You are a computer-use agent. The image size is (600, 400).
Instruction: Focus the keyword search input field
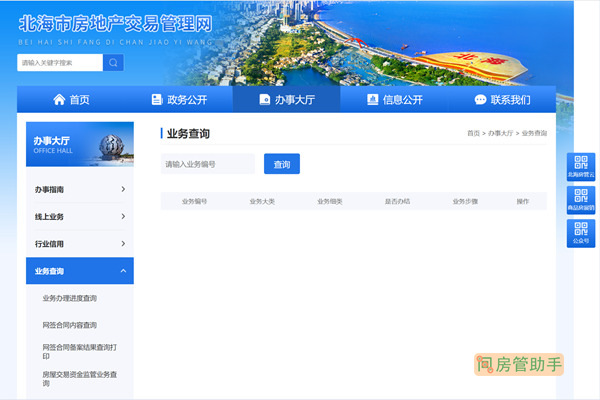point(60,62)
